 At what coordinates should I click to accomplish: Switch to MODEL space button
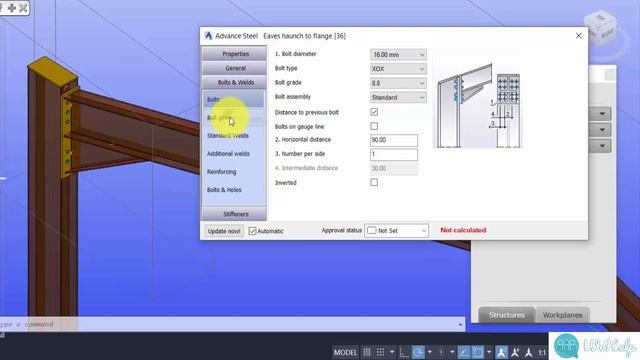click(345, 352)
